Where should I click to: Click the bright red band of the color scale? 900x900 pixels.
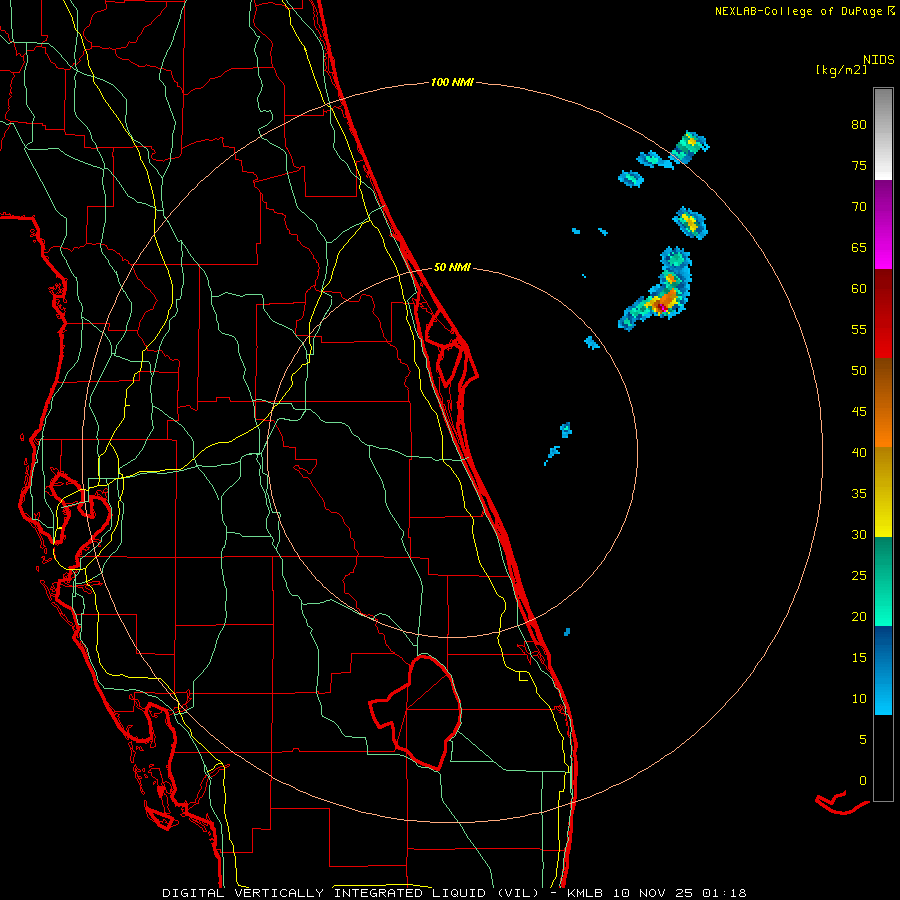tap(883, 313)
